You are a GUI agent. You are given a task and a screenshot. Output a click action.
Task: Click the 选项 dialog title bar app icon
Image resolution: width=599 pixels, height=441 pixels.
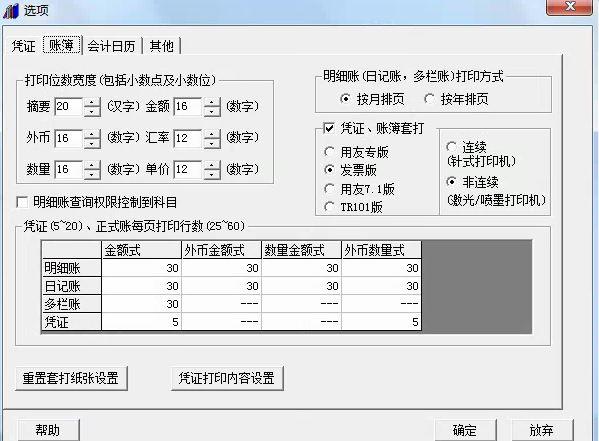pyautogui.click(x=11, y=10)
